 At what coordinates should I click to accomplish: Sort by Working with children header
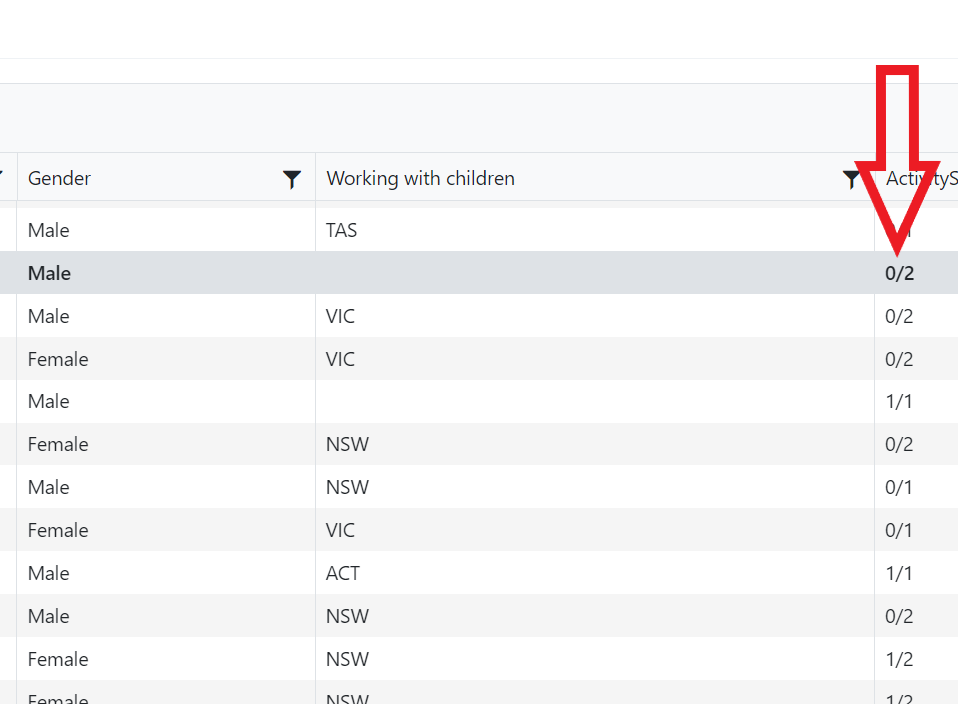pos(420,178)
